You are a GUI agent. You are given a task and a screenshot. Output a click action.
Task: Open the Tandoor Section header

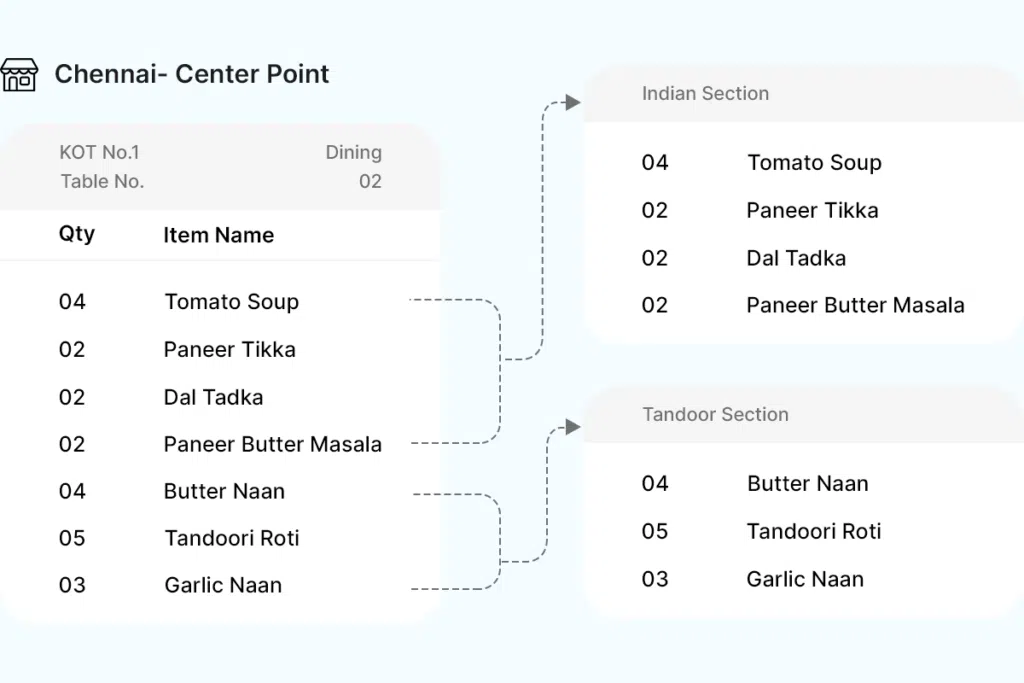(x=715, y=415)
